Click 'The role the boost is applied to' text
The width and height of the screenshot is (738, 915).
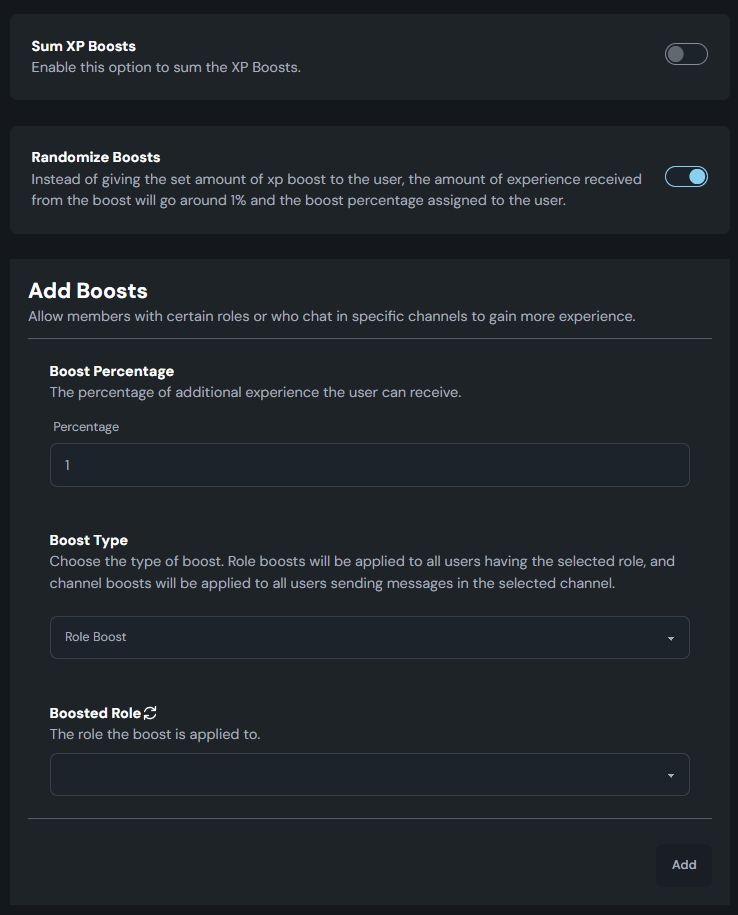[x=155, y=734]
